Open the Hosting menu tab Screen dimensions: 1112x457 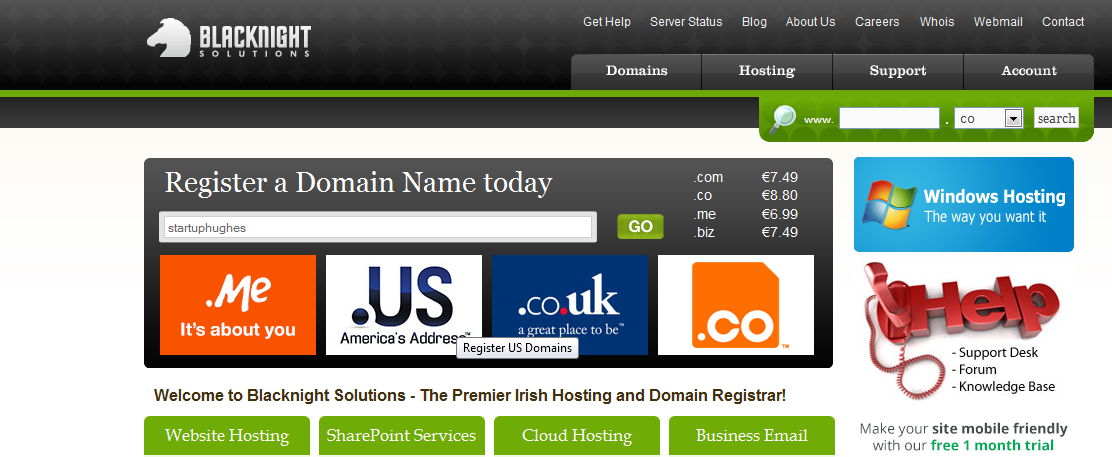click(x=767, y=71)
